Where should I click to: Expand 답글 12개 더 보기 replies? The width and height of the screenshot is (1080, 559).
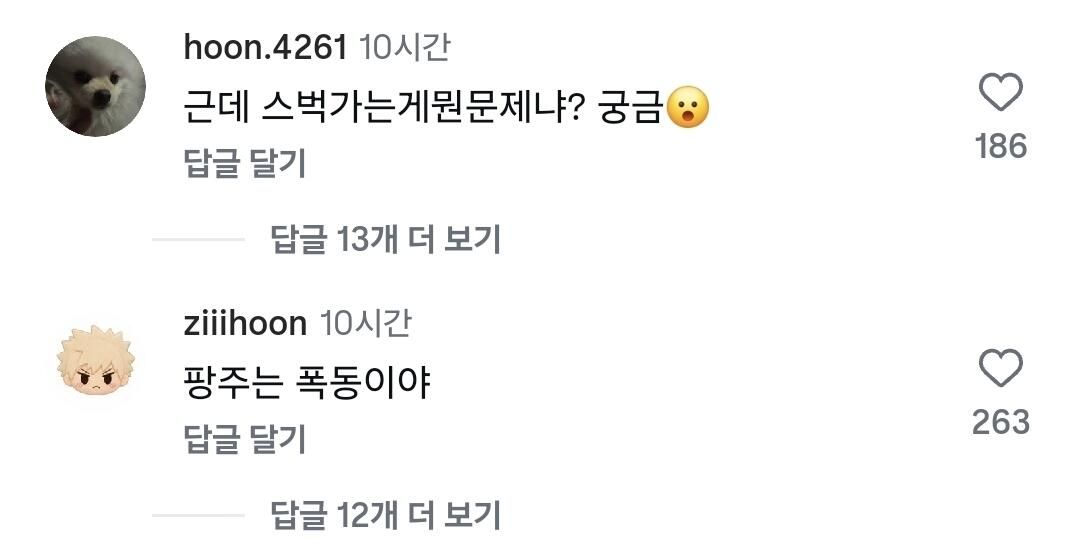(385, 515)
